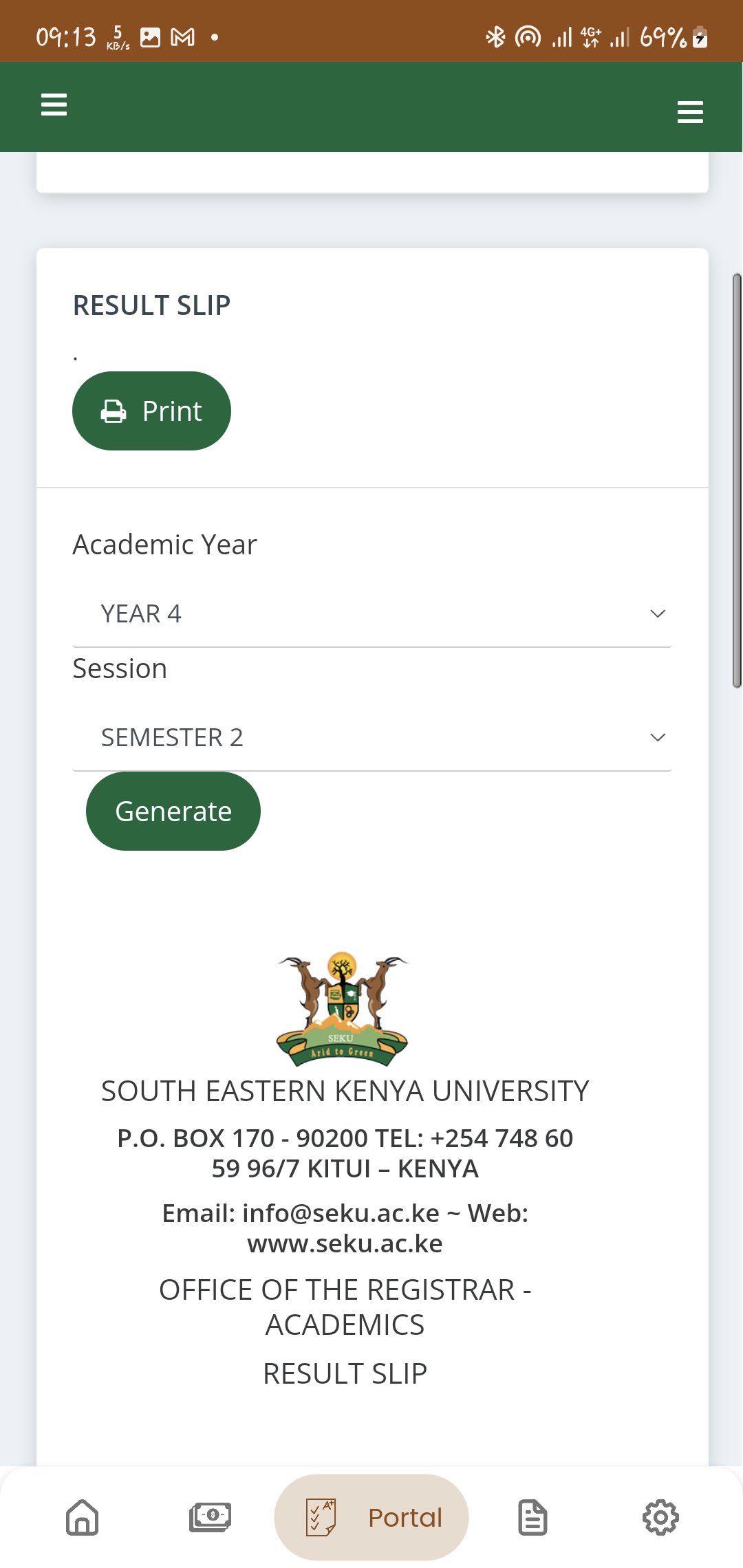Go to the Home icon tab
The width and height of the screenshot is (743, 1568).
(83, 1517)
